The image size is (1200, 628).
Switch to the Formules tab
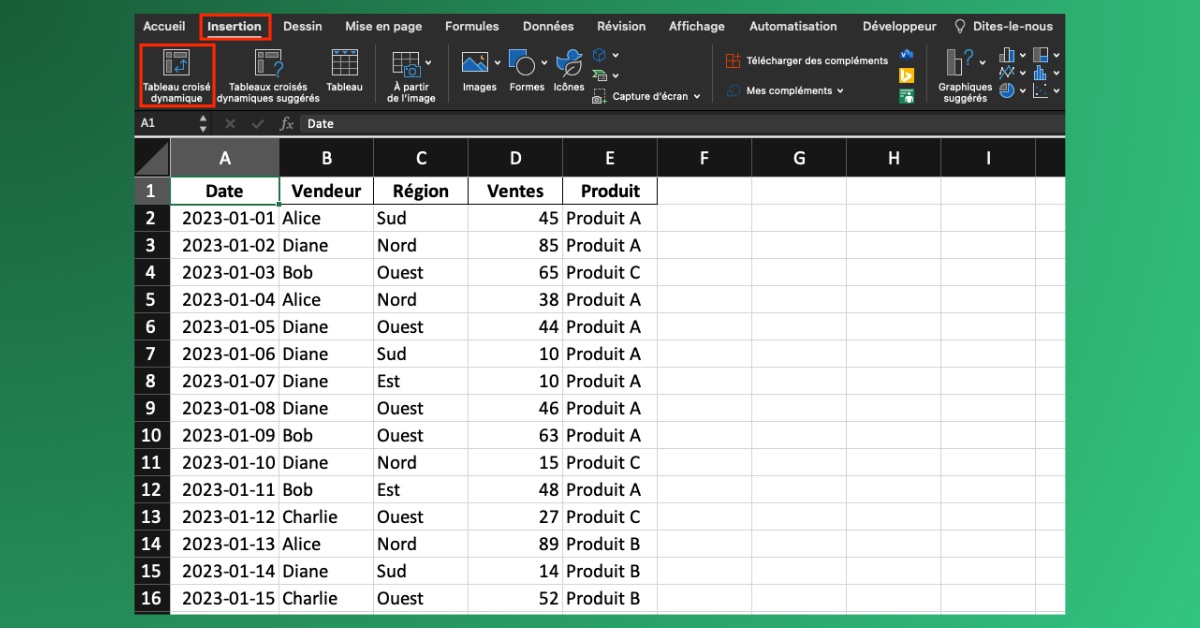coord(472,26)
